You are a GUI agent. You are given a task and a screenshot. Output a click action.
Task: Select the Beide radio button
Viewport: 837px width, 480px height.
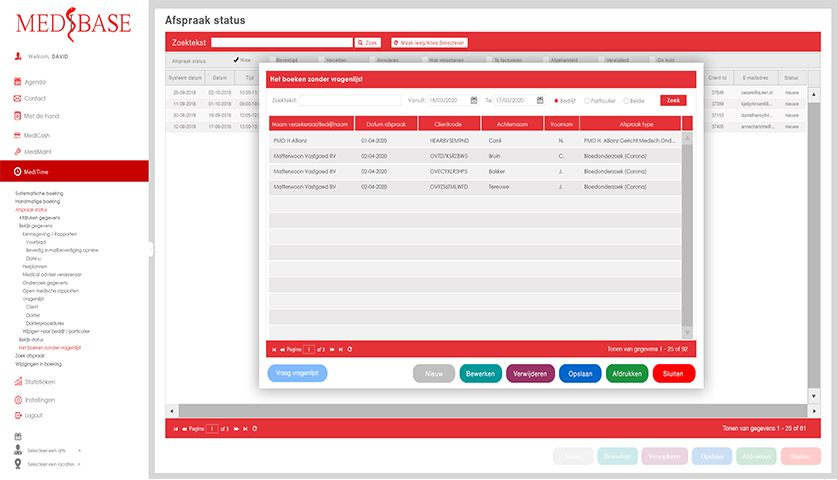(626, 100)
